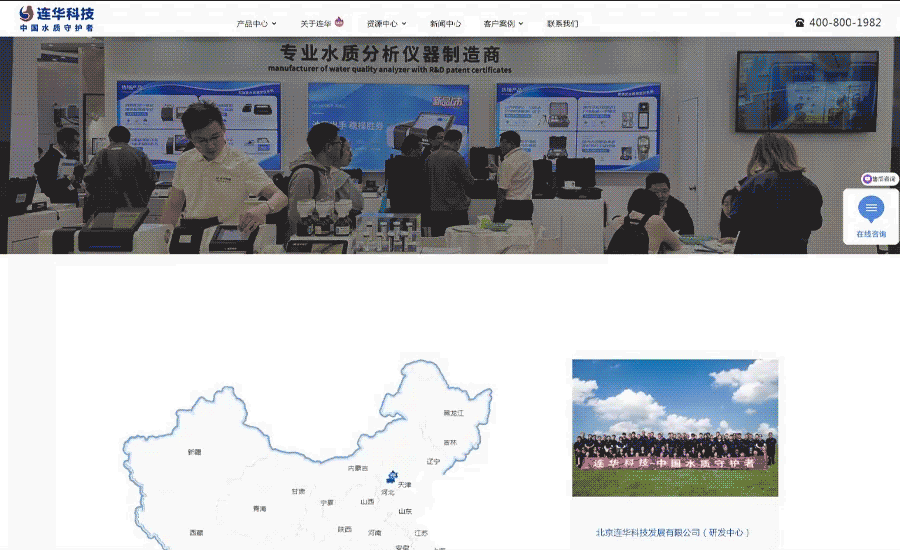Select 黑龙江 province on the map

click(454, 412)
